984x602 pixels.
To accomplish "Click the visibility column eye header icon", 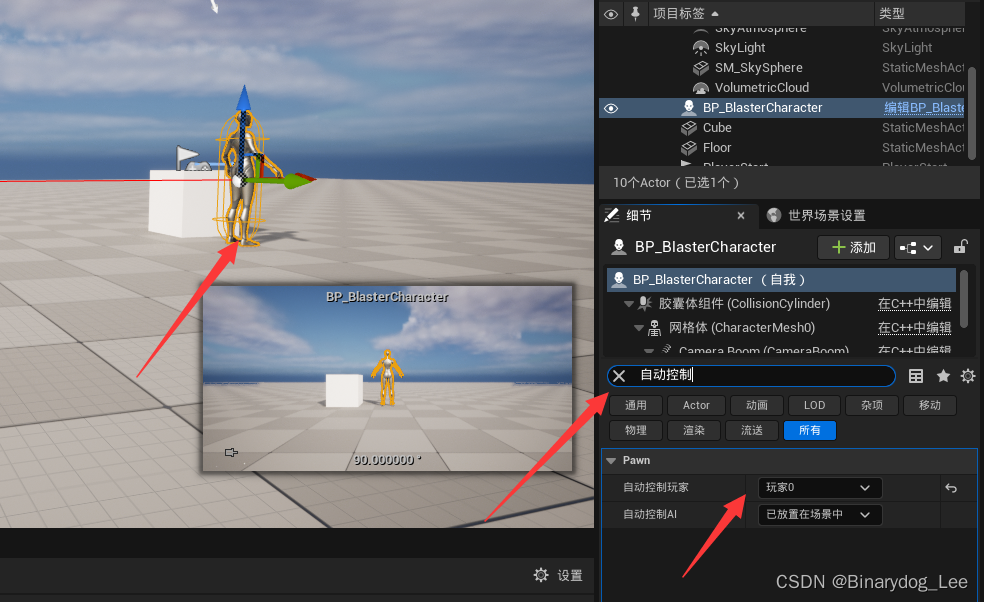I will click(x=611, y=14).
